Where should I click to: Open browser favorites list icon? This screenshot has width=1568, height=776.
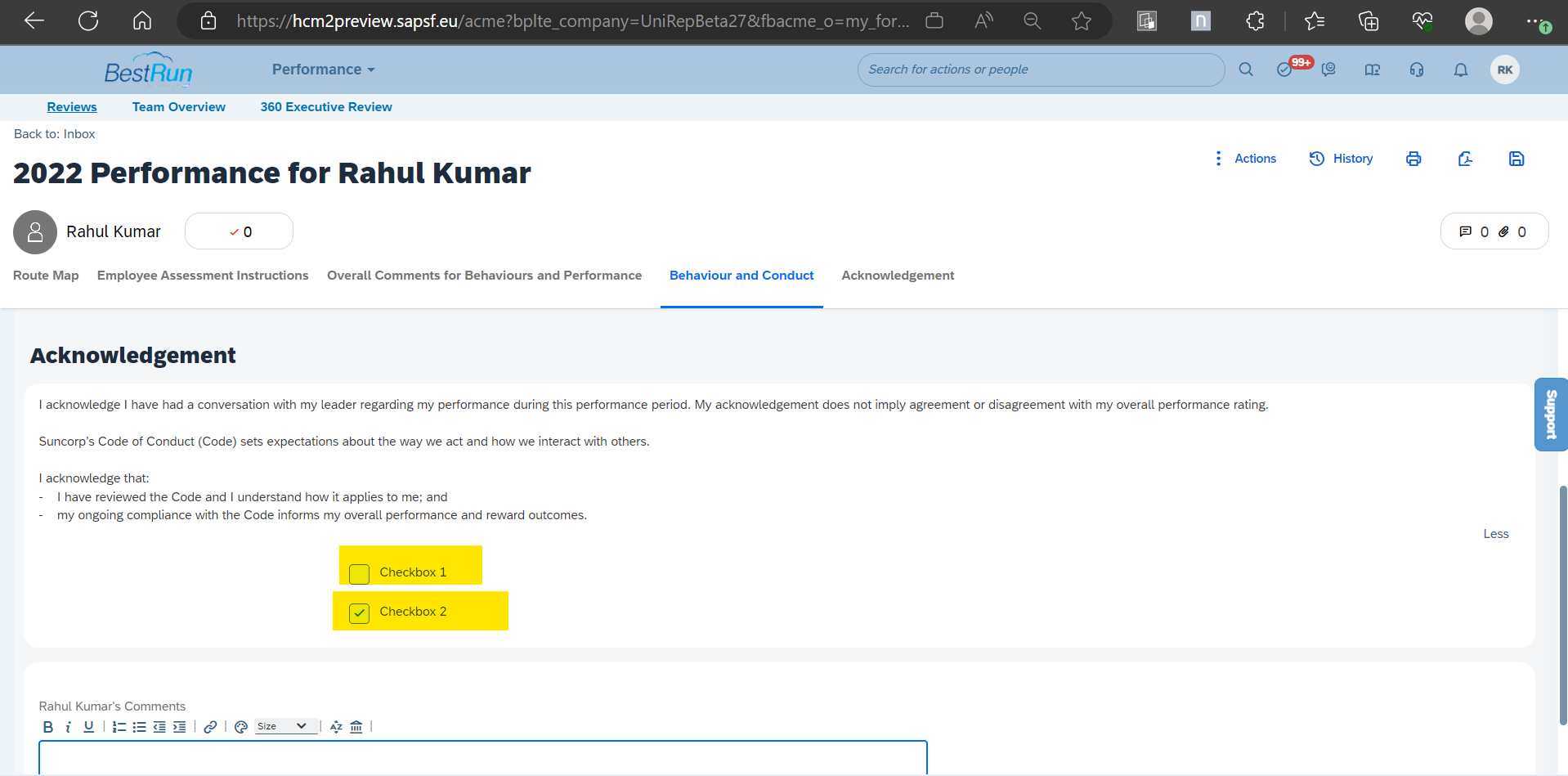tap(1315, 20)
